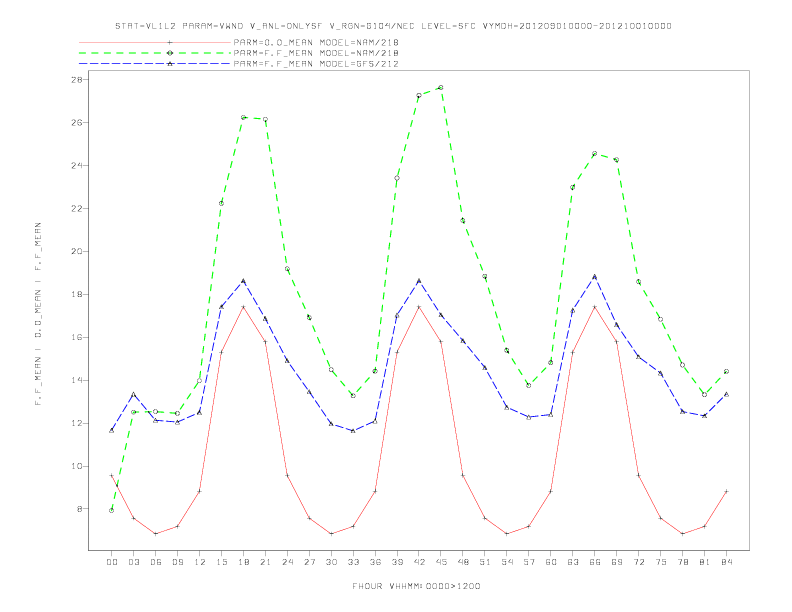Click the vertical y-axis label F.F_MEAN | O.O_MEAN
Viewport: 792px width, 612px height.
click(x=38, y=314)
